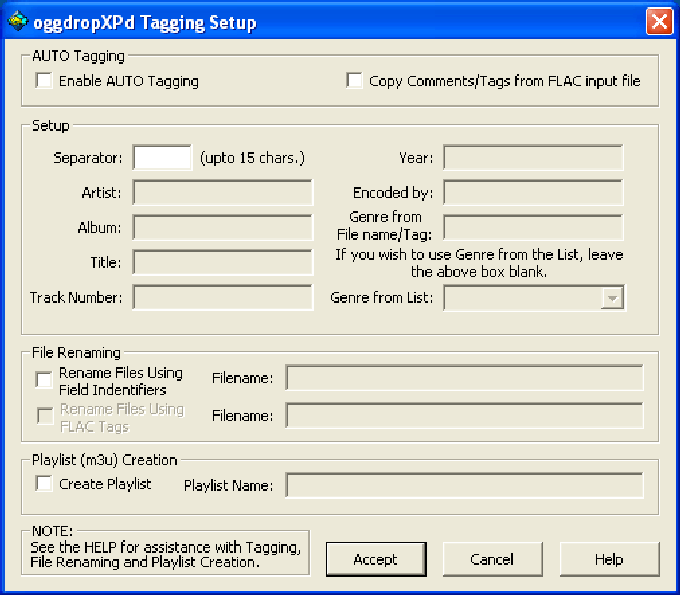Image resolution: width=680 pixels, height=595 pixels.
Task: Close the Tagging Setup dialog
Action: coord(659,21)
